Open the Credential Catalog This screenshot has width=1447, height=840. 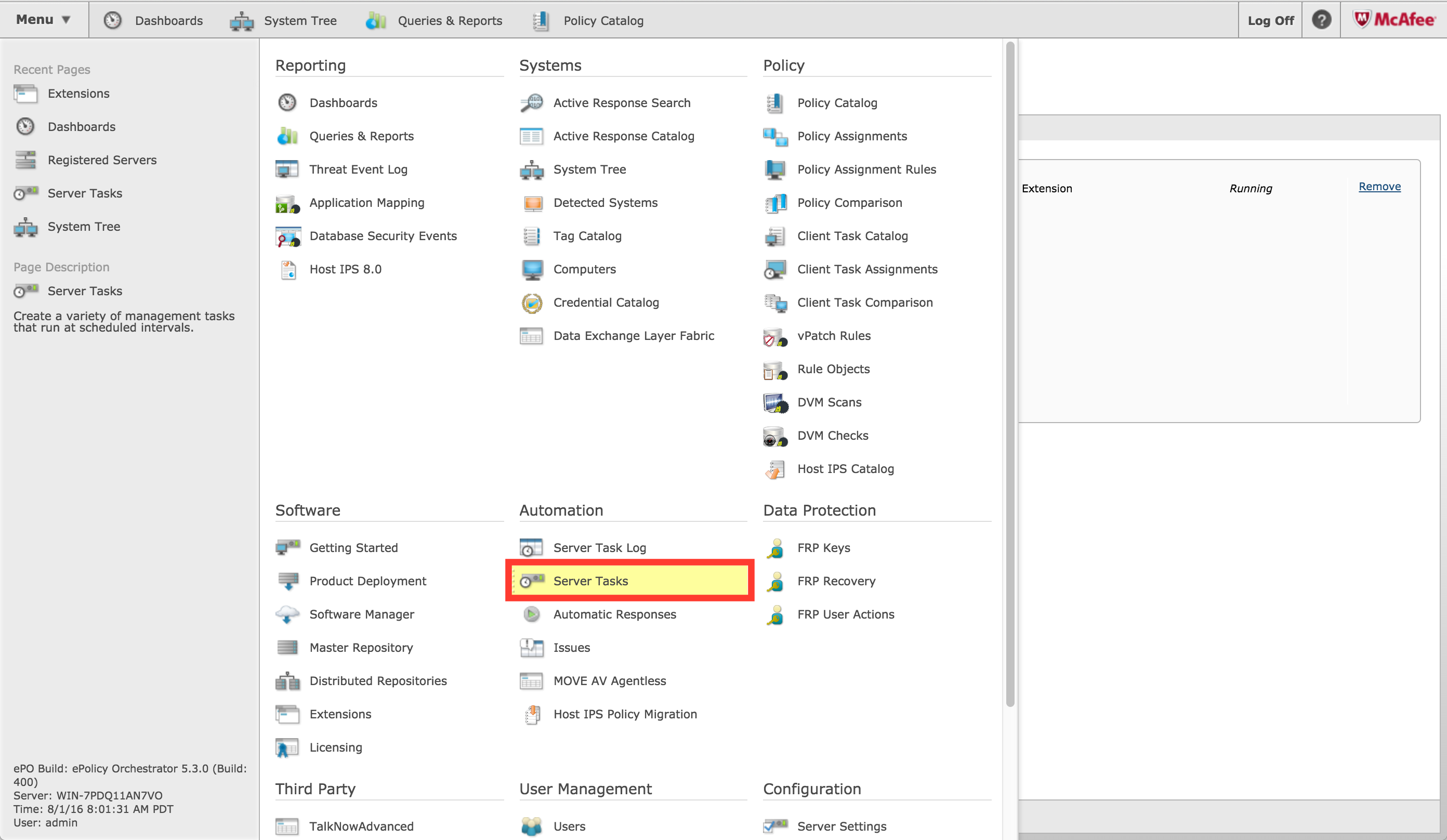(607, 303)
